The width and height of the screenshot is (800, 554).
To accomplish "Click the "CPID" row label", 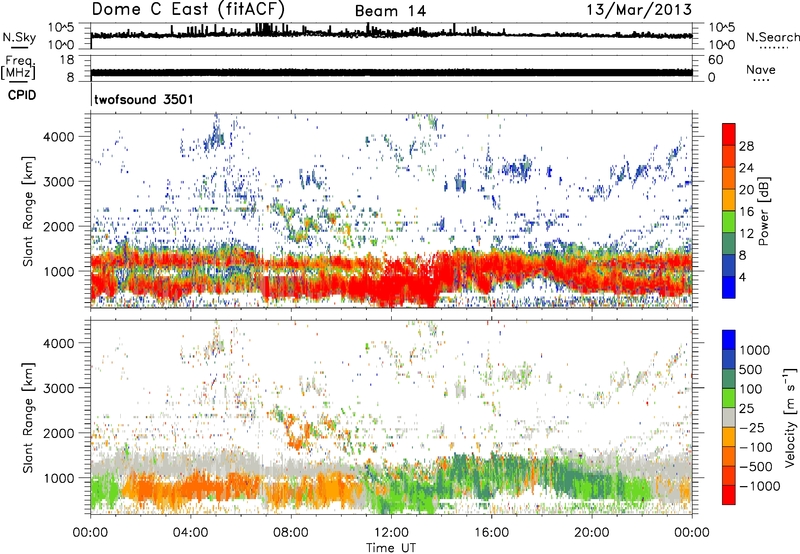I will pos(22,95).
